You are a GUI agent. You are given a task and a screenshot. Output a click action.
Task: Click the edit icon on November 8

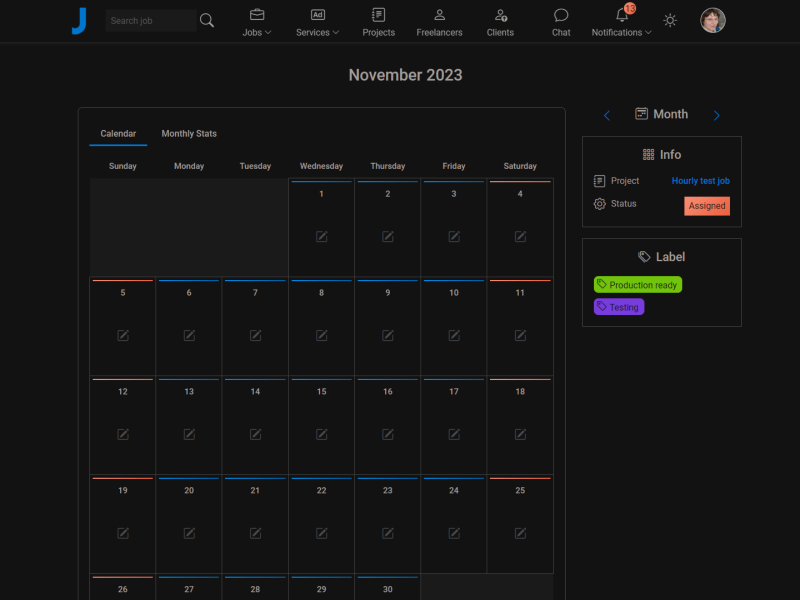click(322, 335)
